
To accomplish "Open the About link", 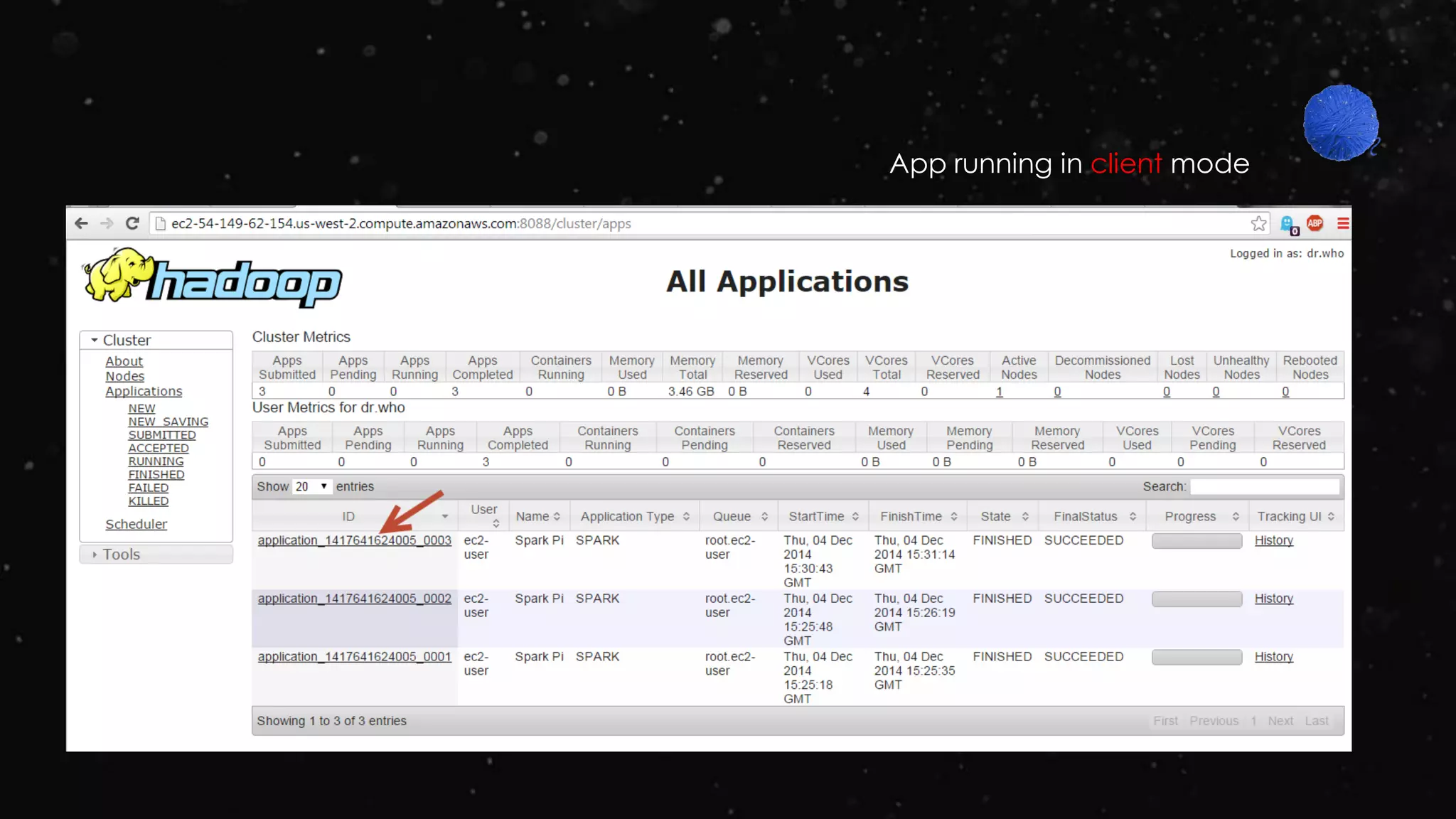I will click(124, 361).
